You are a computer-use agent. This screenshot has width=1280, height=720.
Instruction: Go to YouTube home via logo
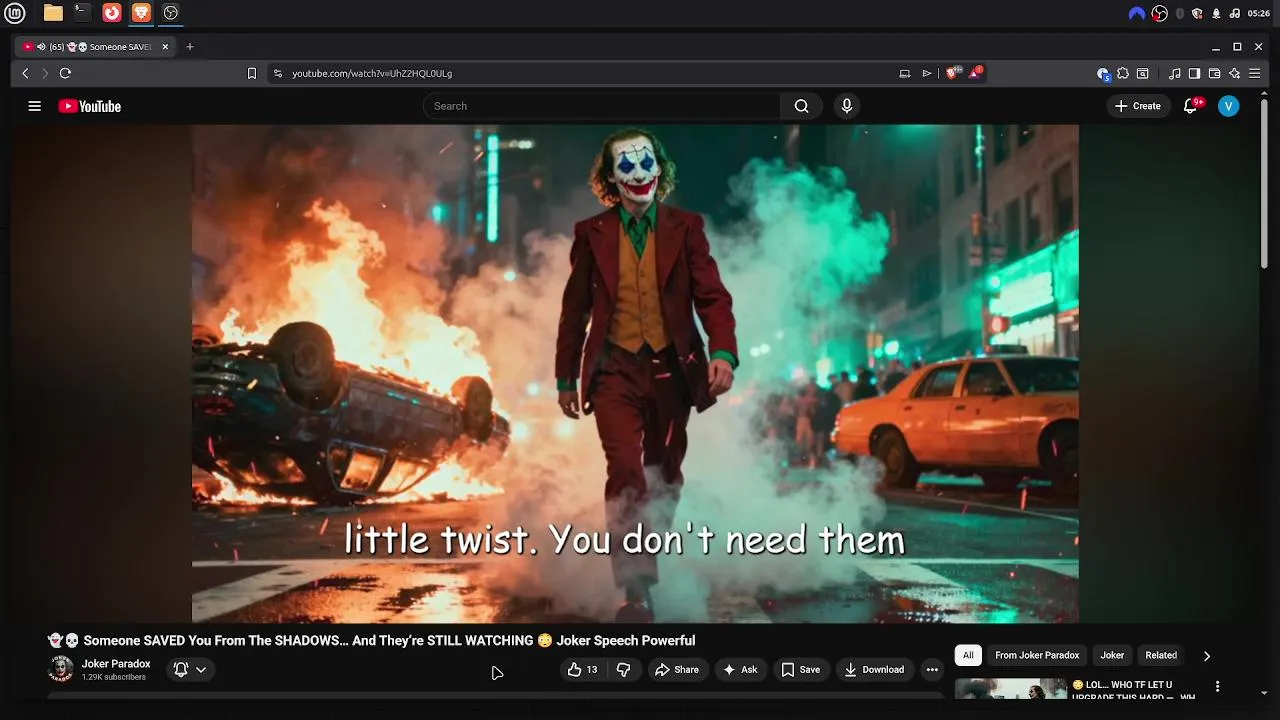(90, 106)
